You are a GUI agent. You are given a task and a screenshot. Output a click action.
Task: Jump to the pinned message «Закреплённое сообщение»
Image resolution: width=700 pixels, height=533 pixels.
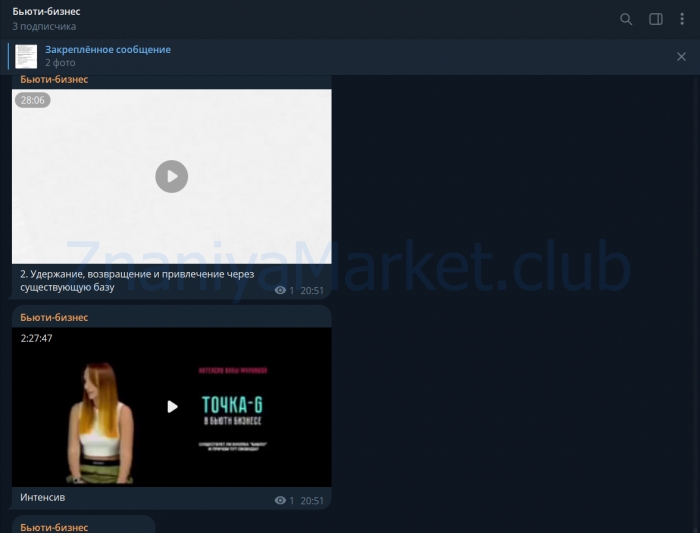point(108,50)
